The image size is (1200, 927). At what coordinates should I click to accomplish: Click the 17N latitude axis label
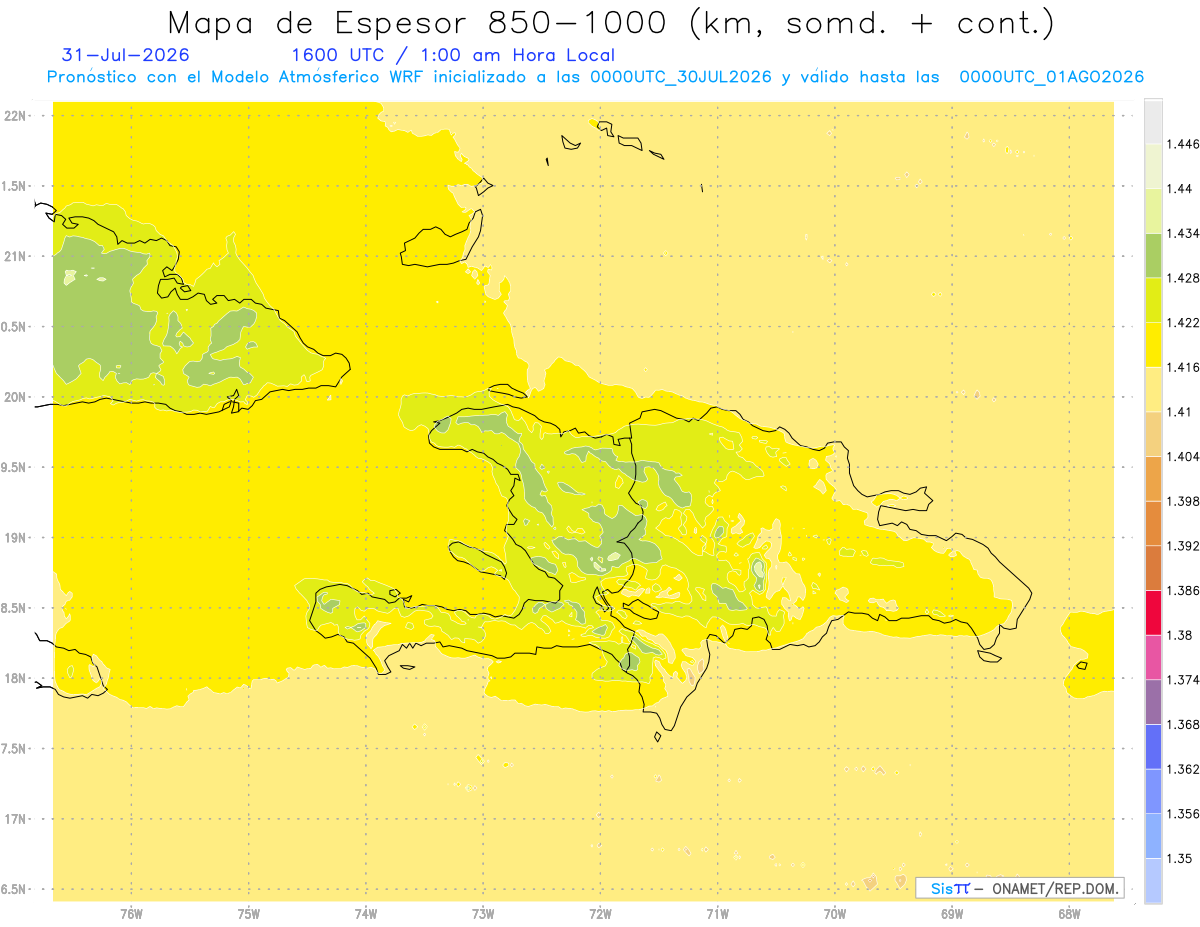coord(15,819)
